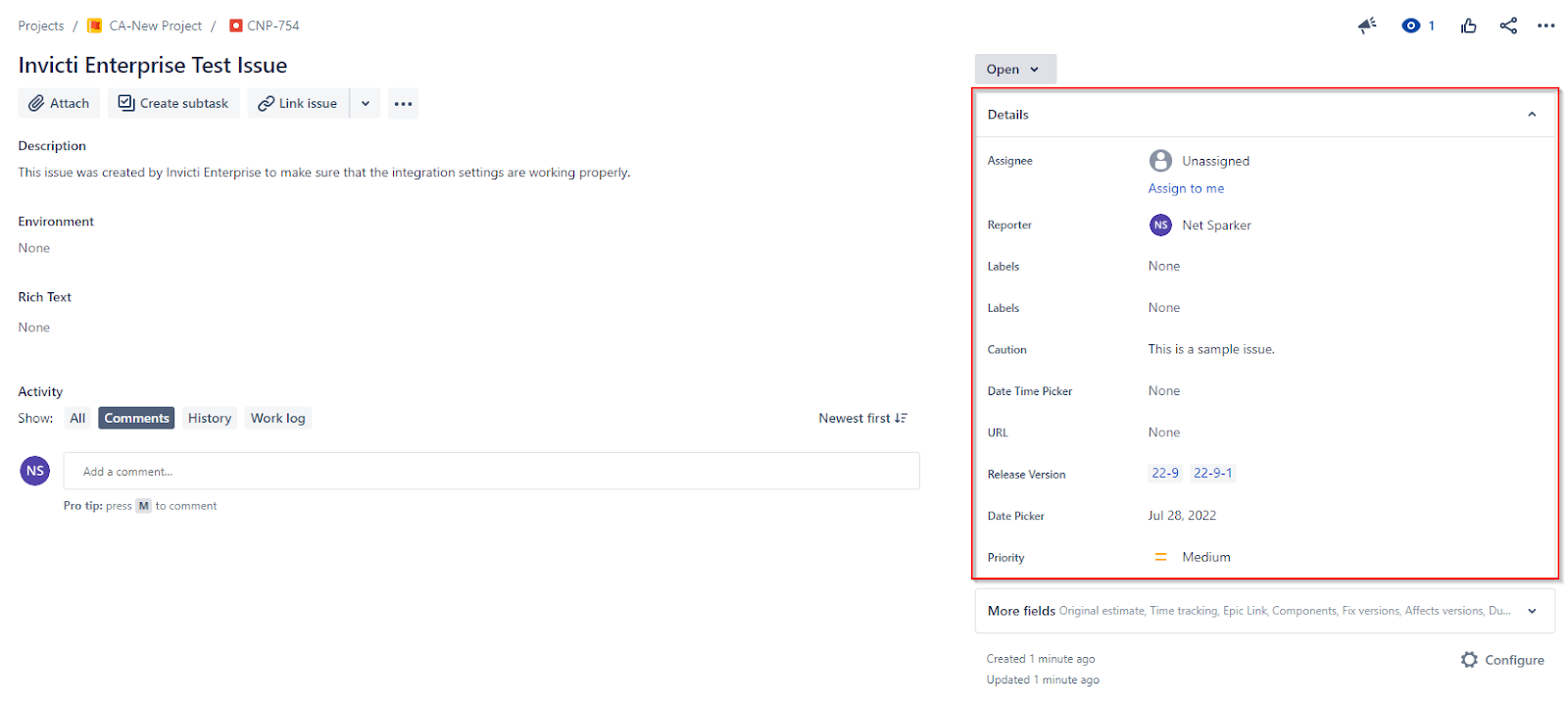This screenshot has width=1568, height=710.
Task: Click the Attach paperclip button
Action: [x=59, y=103]
